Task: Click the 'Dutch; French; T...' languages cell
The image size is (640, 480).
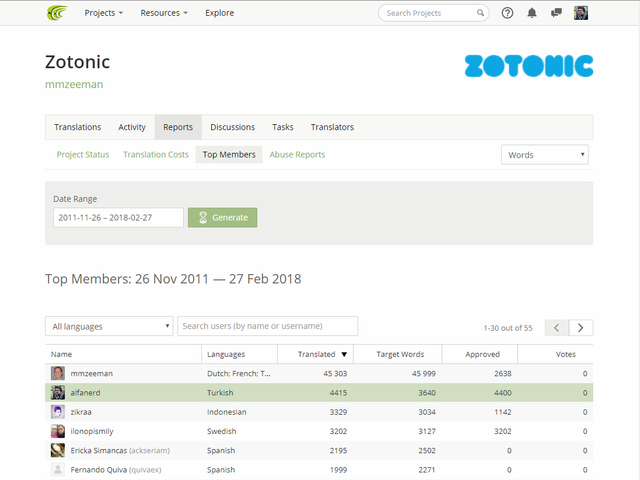Action: pyautogui.click(x=238, y=373)
